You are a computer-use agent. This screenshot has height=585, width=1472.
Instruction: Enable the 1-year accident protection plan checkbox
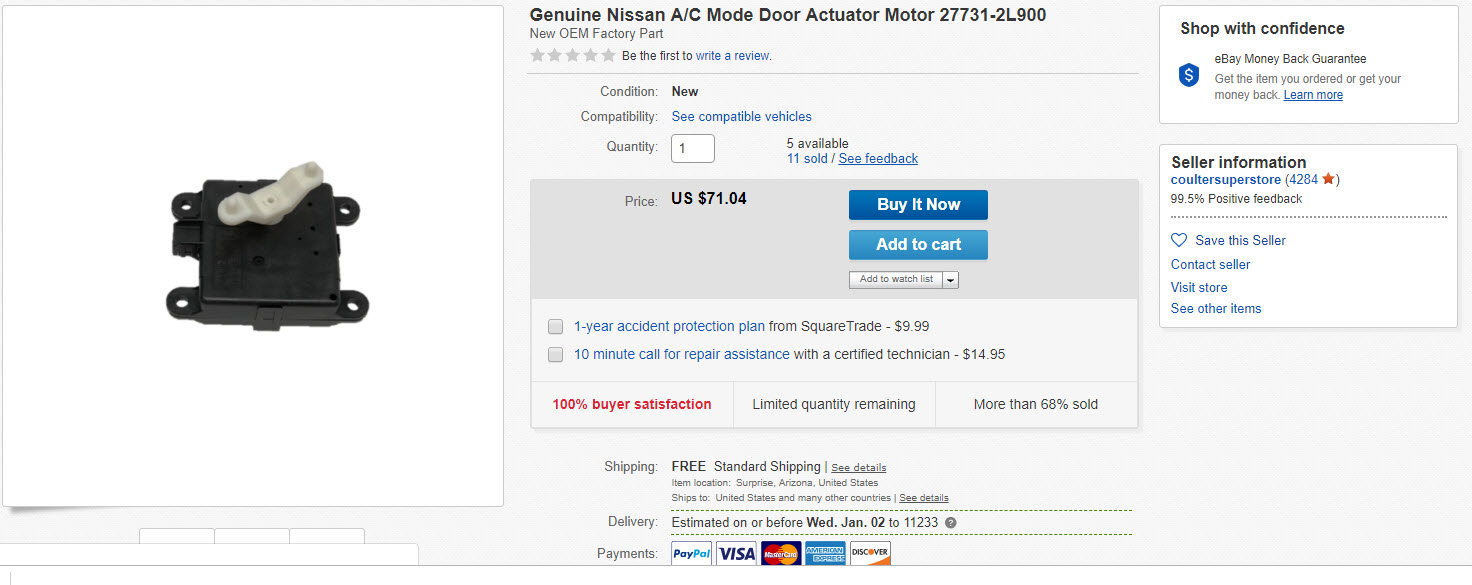pyautogui.click(x=555, y=326)
